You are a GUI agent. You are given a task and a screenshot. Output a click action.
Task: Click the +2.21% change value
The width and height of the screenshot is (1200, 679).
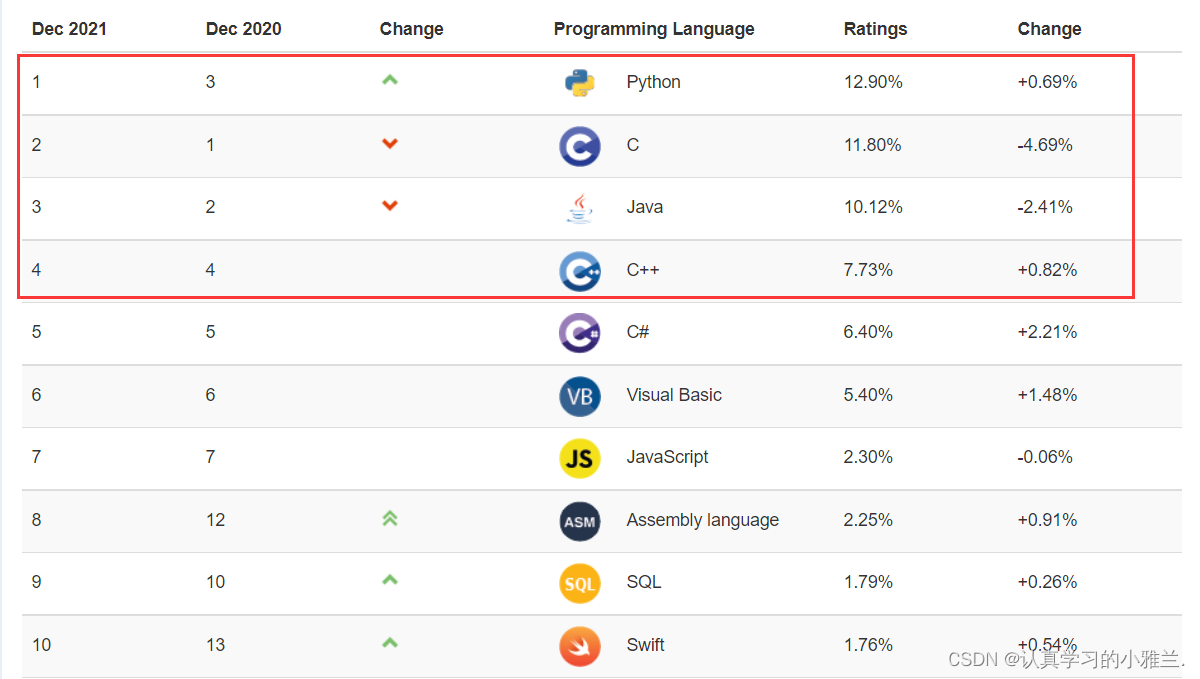click(x=1047, y=332)
